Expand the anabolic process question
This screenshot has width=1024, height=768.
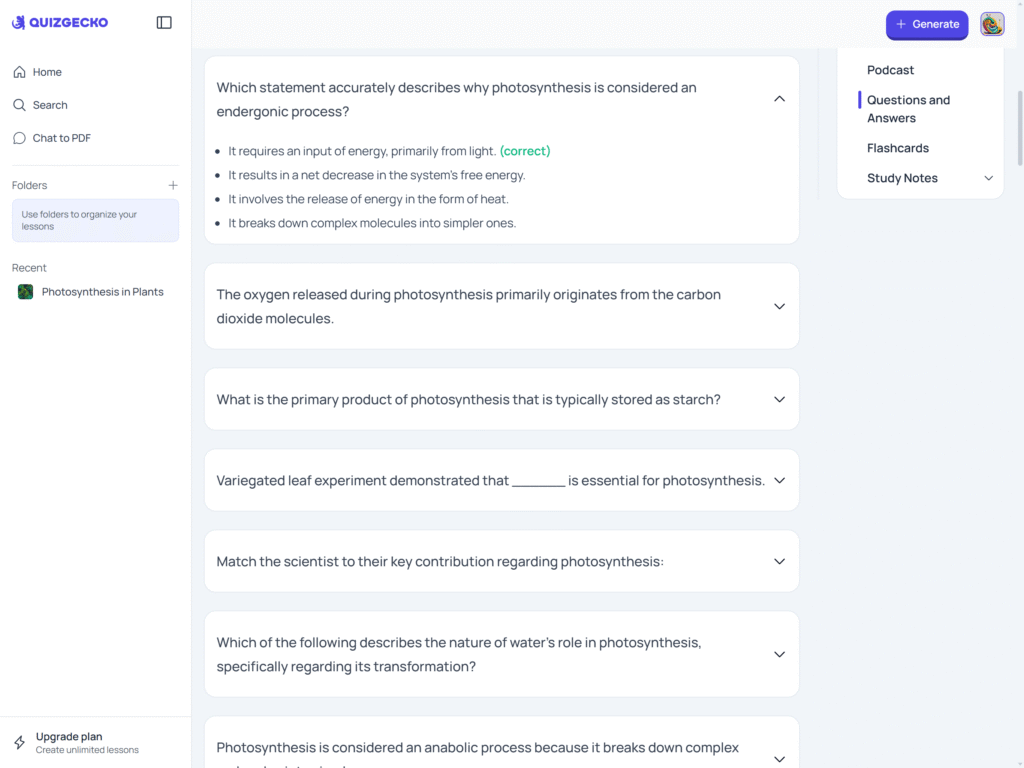tap(779, 759)
